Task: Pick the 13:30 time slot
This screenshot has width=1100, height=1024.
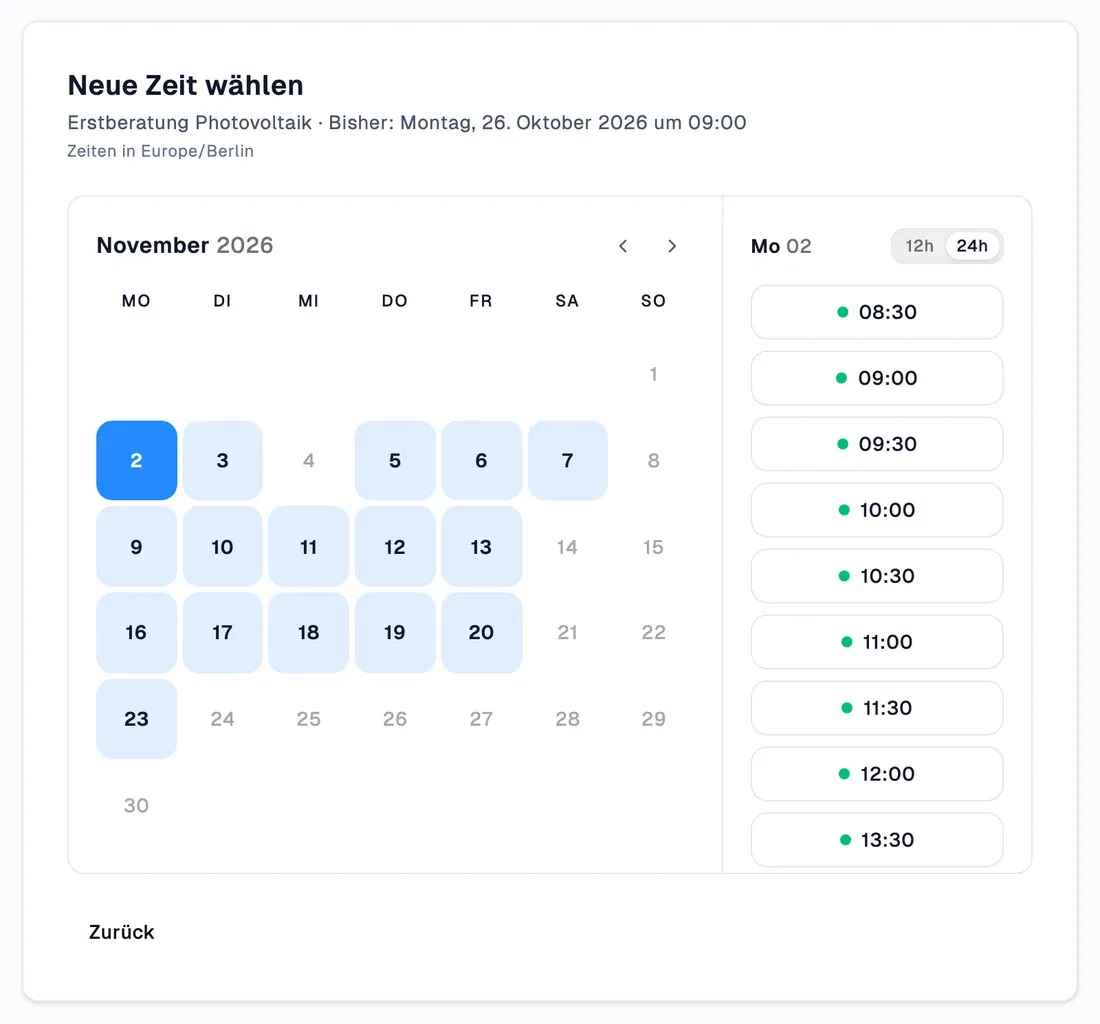Action: tap(877, 840)
